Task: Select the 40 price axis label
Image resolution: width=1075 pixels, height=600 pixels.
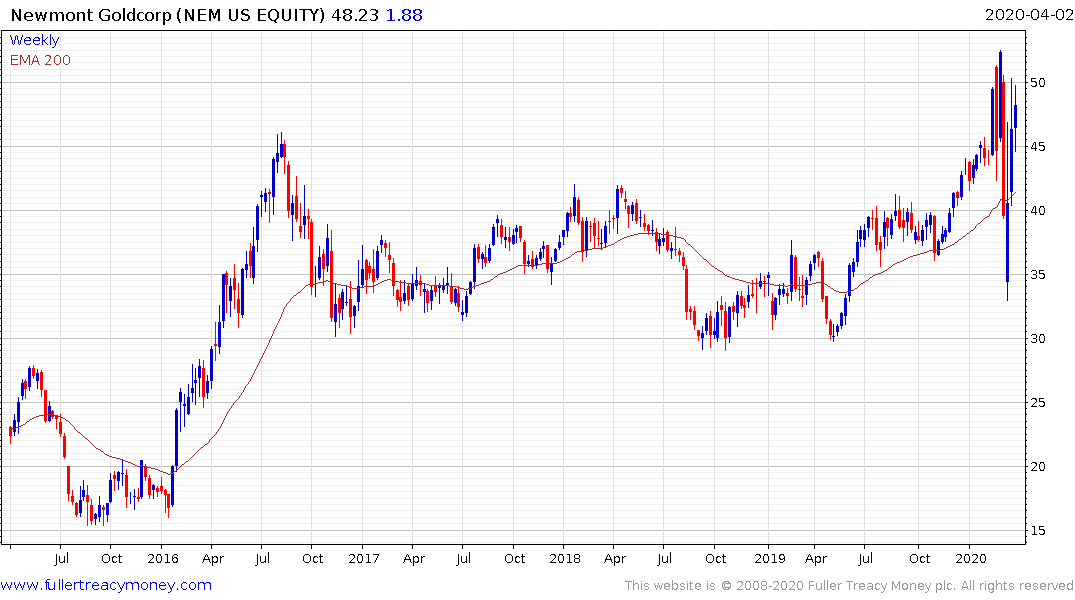Action: point(1038,211)
